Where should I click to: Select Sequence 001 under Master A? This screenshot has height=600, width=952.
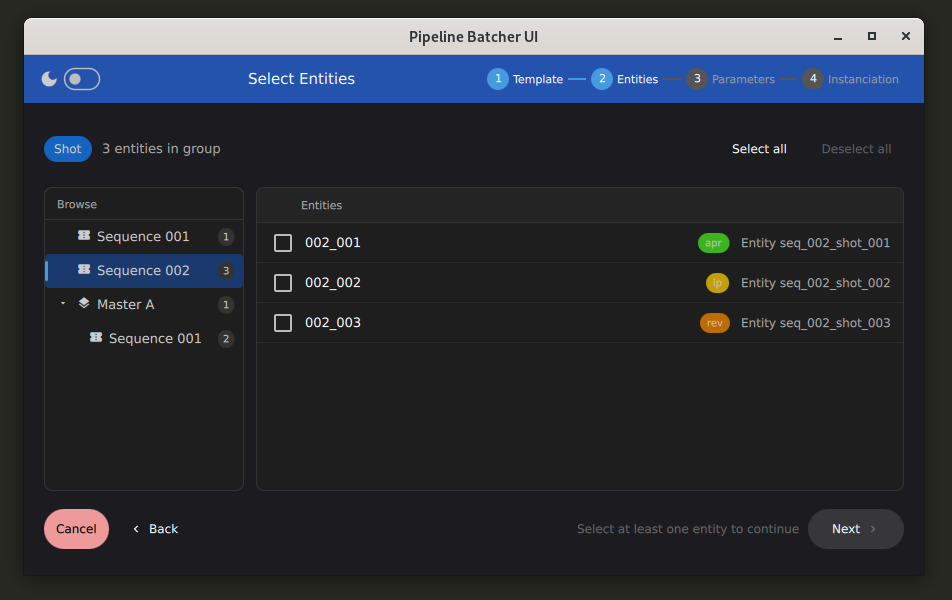[144, 338]
